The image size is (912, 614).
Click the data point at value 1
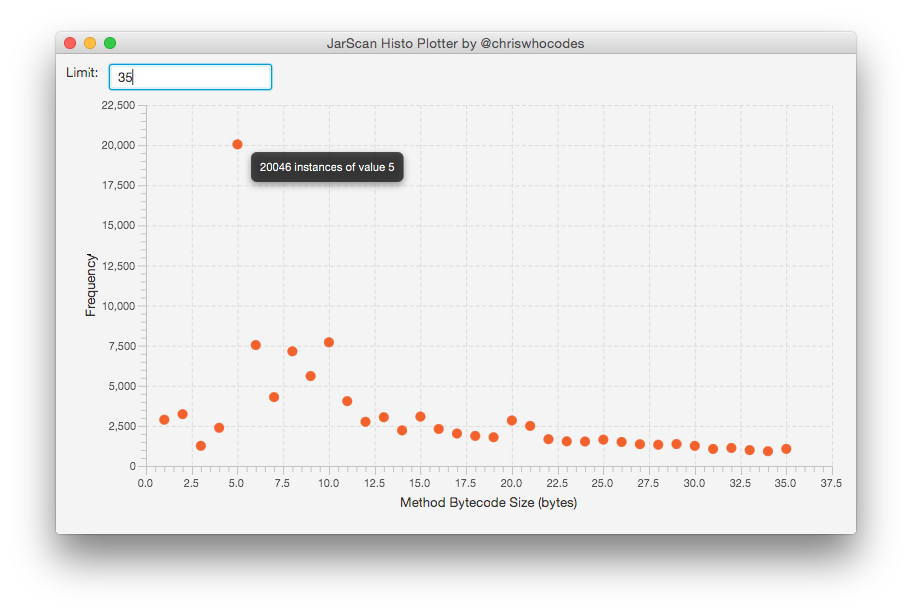coord(164,420)
